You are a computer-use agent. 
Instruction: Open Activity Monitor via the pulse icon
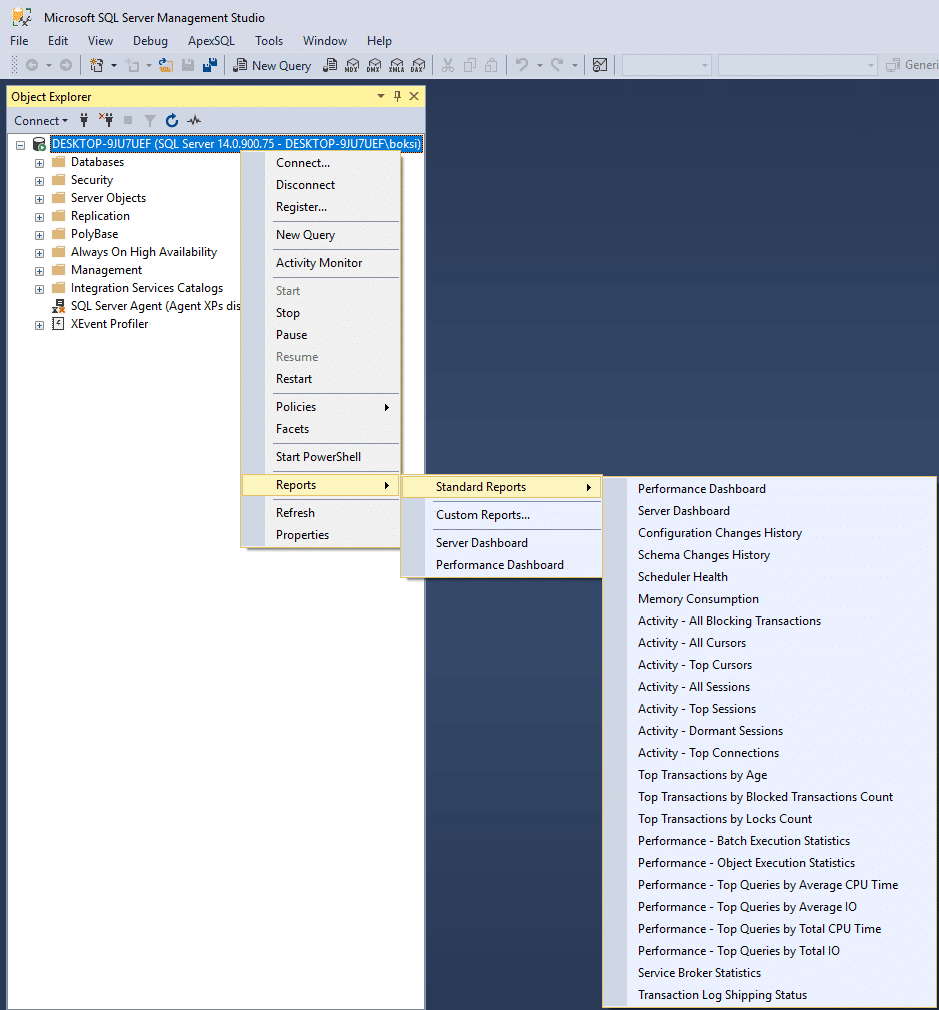pyautogui.click(x=194, y=121)
